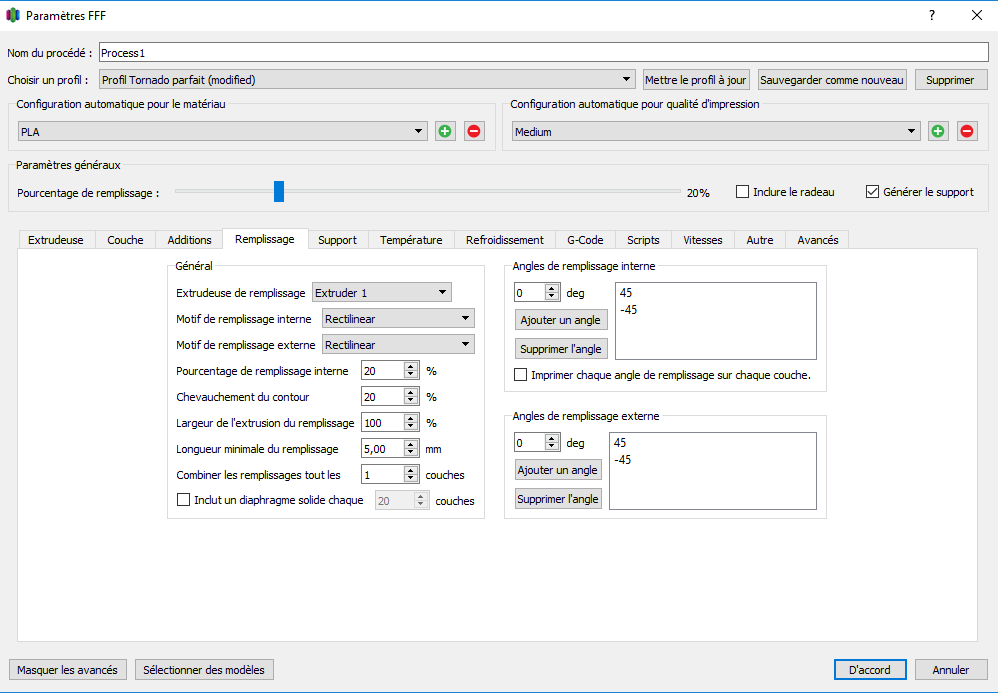Remove the PLA material configuration (red minus)
This screenshot has width=998, height=693.
coord(474,131)
